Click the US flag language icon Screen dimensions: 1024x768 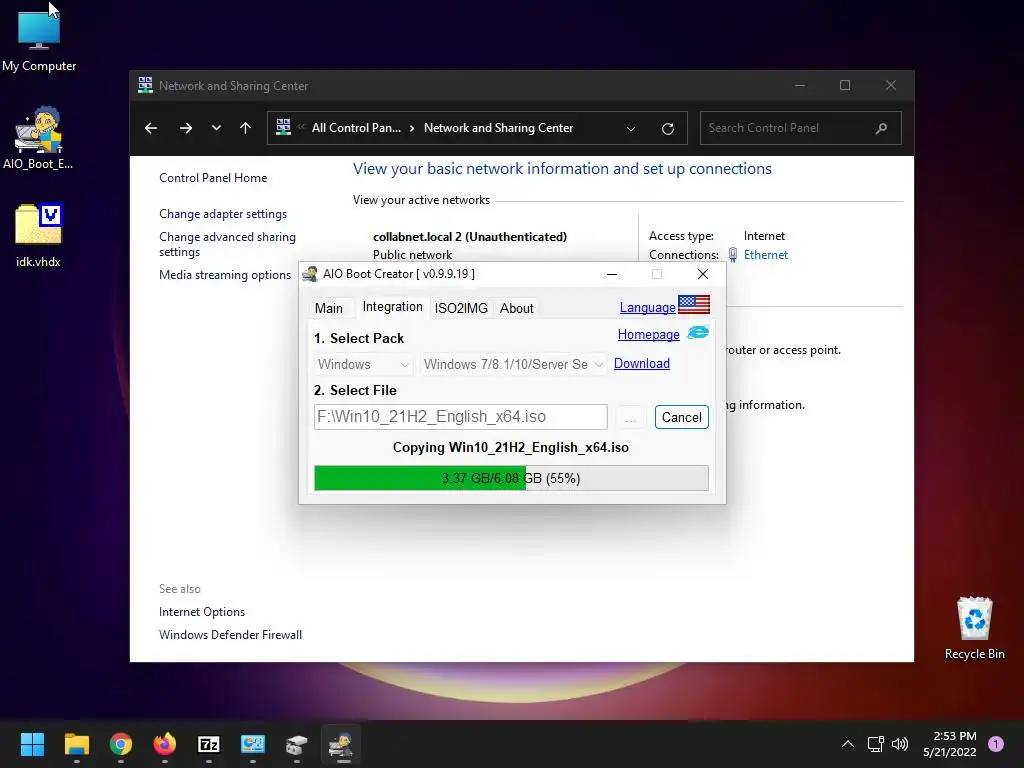pyautogui.click(x=694, y=305)
